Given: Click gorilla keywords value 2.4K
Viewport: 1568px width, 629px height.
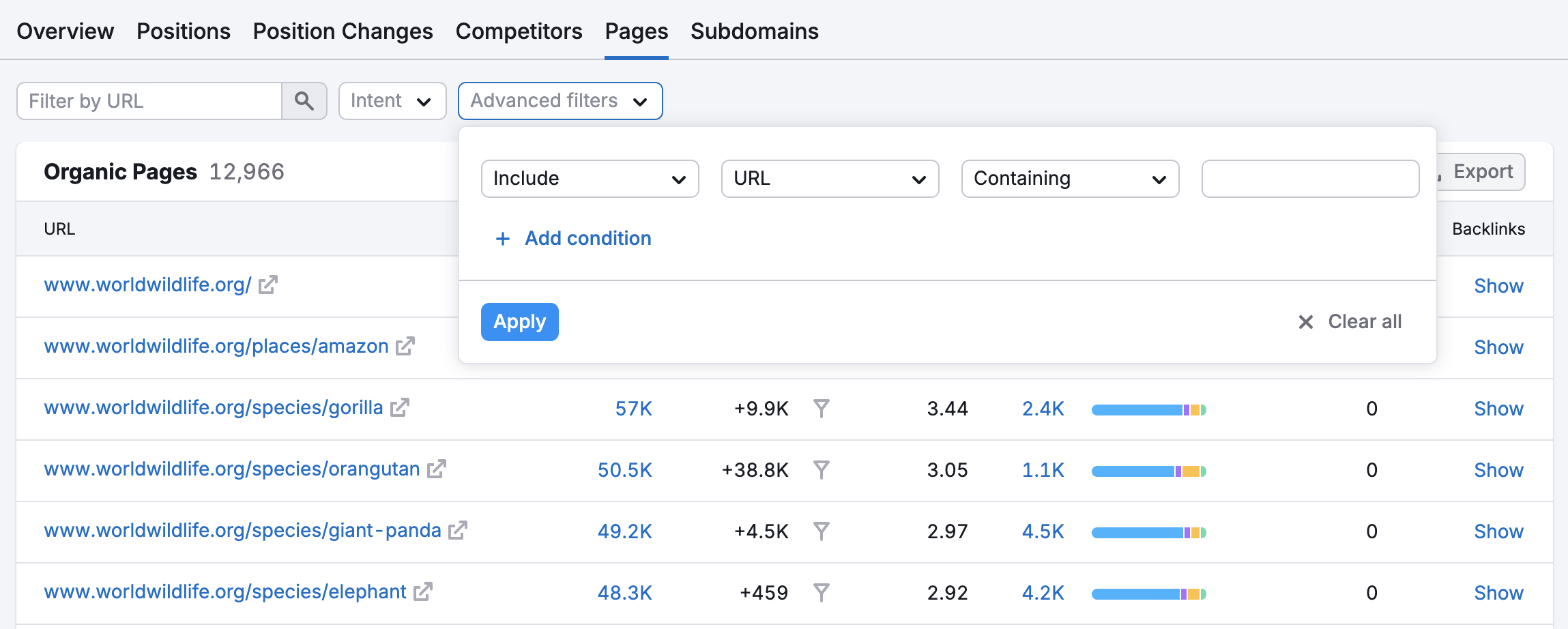Looking at the screenshot, I should coord(1043,409).
